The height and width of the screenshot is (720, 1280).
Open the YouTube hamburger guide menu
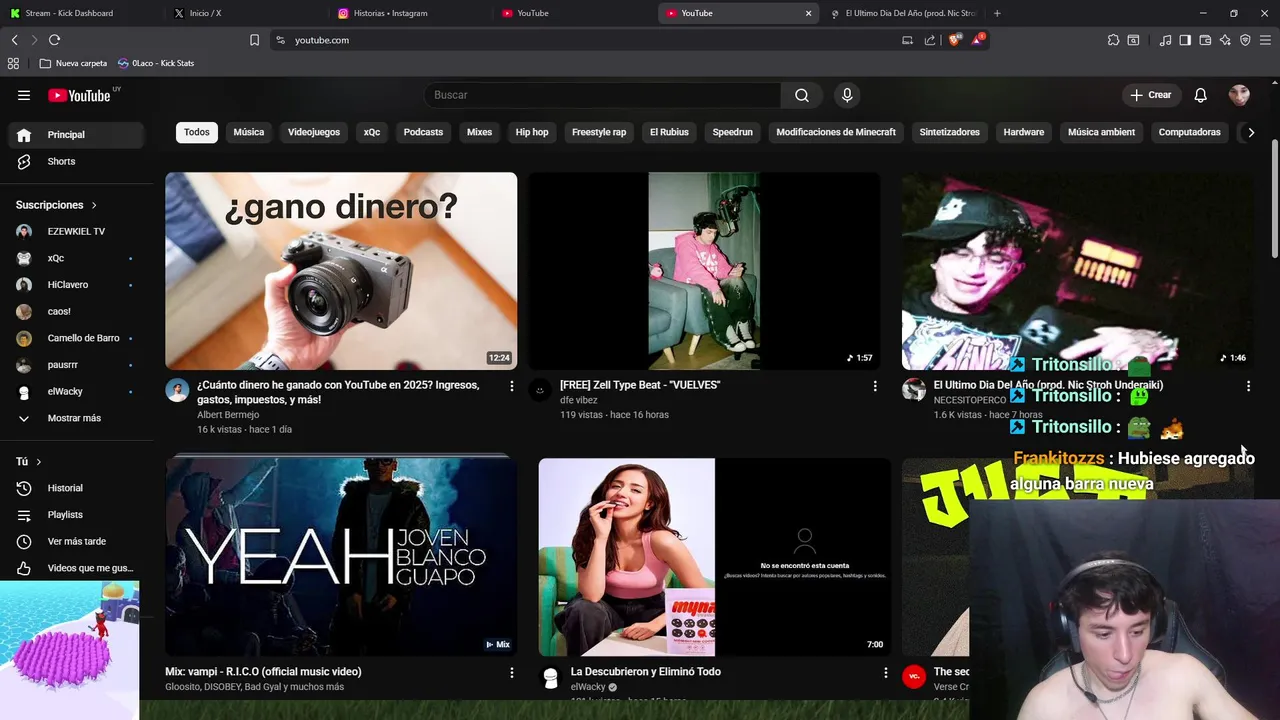tap(24, 95)
